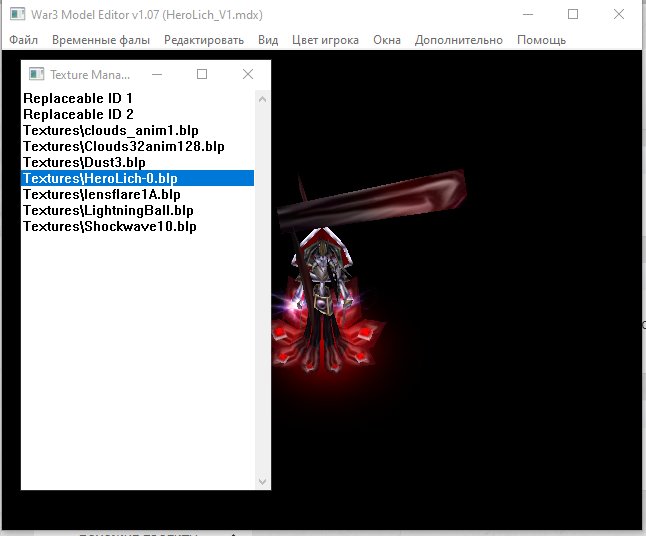Minimize the War3 Model Editor window
Viewport: 646px width, 536px height.
[x=528, y=14]
